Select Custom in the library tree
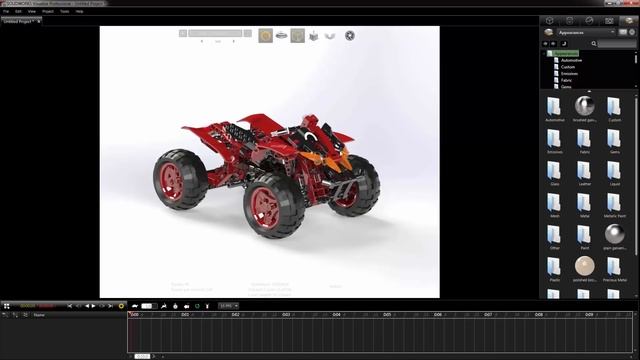640x360 pixels. click(568, 67)
